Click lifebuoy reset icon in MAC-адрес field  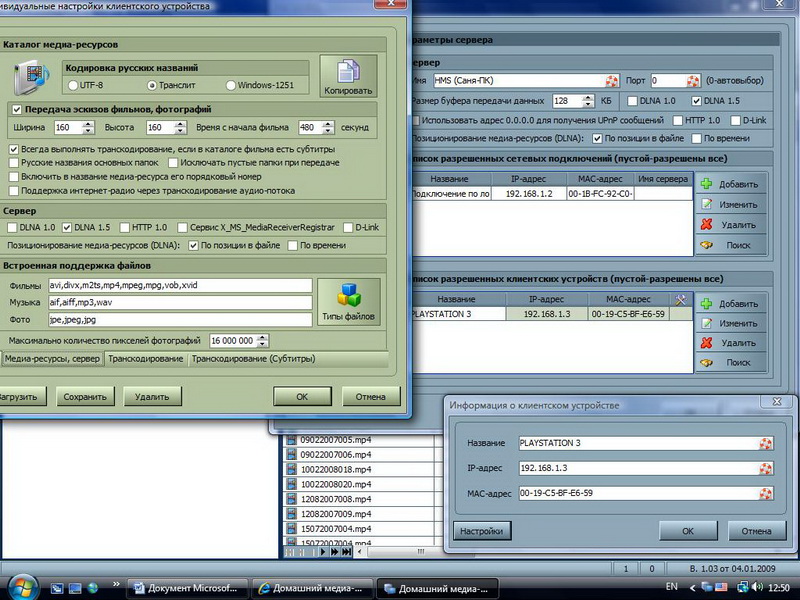pyautogui.click(x=765, y=493)
